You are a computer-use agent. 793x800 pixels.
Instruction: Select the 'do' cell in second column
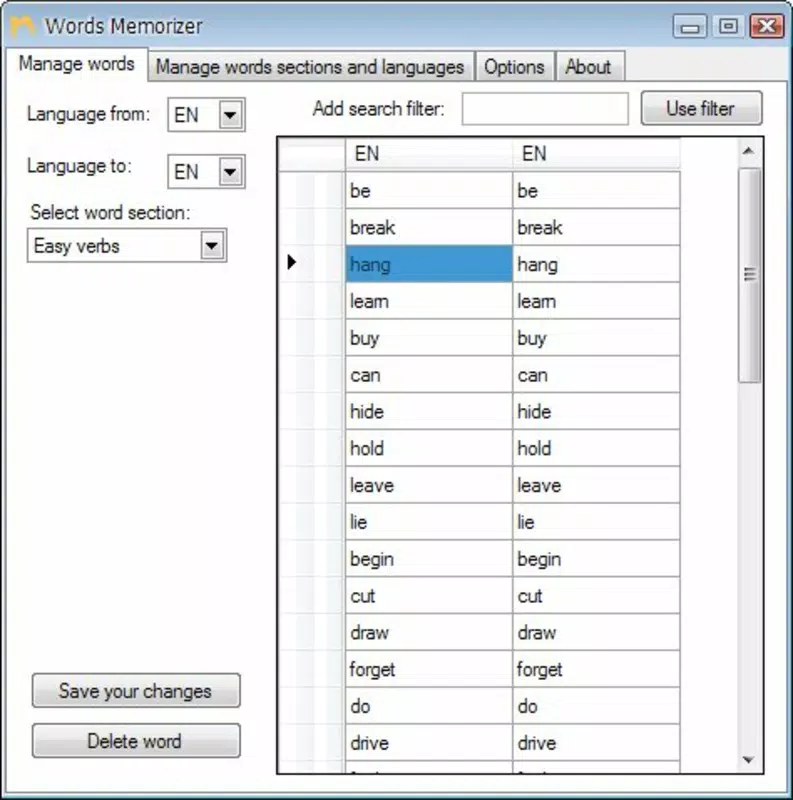[596, 706]
